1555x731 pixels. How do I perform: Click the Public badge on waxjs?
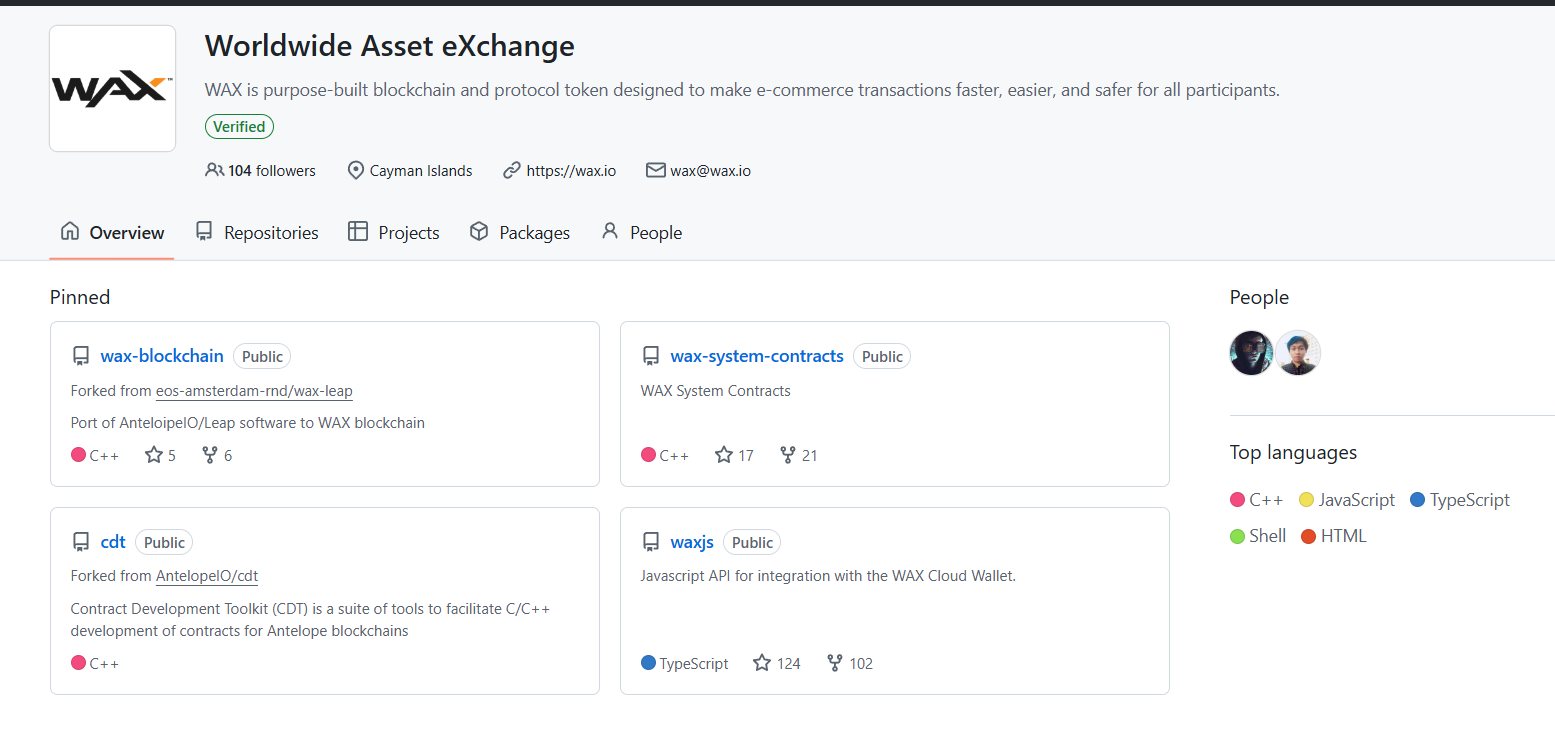tap(752, 542)
